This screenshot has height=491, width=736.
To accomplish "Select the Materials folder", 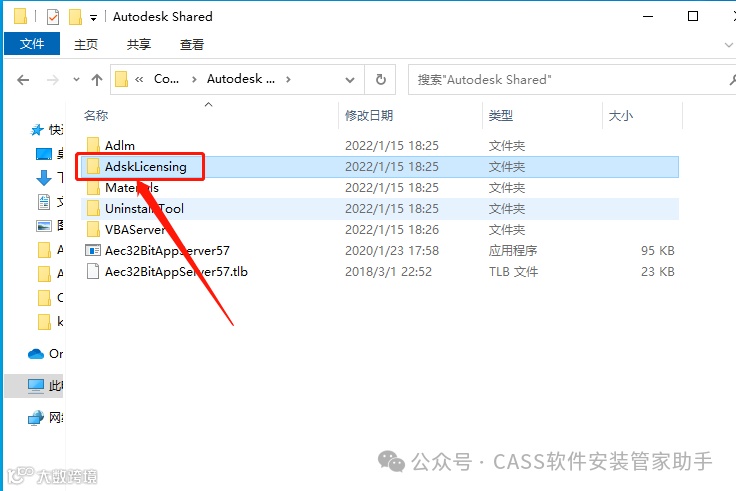I will pyautogui.click(x=379, y=188).
